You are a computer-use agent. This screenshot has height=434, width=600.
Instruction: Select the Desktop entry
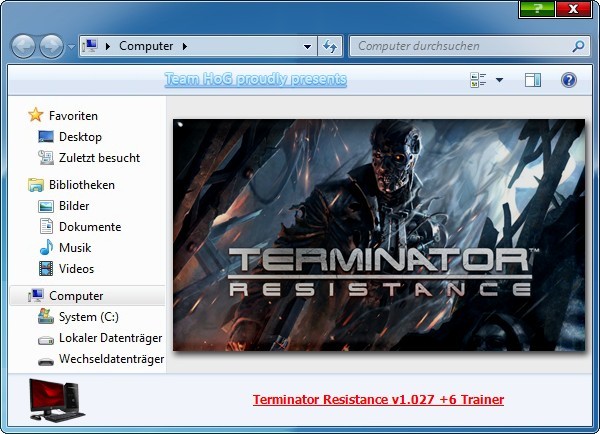[80, 137]
